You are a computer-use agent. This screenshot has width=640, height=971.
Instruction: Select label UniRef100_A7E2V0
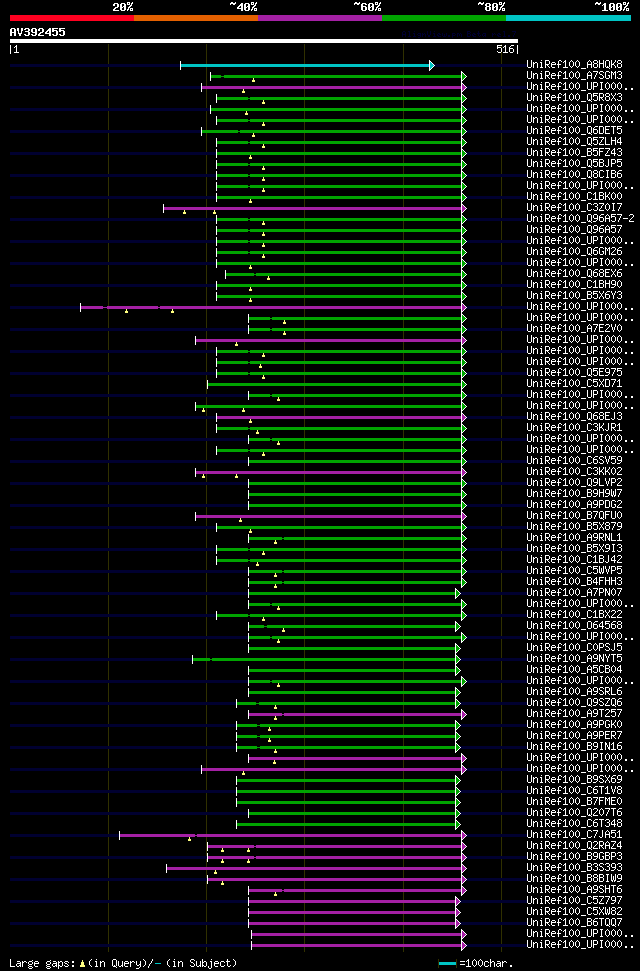point(574,328)
